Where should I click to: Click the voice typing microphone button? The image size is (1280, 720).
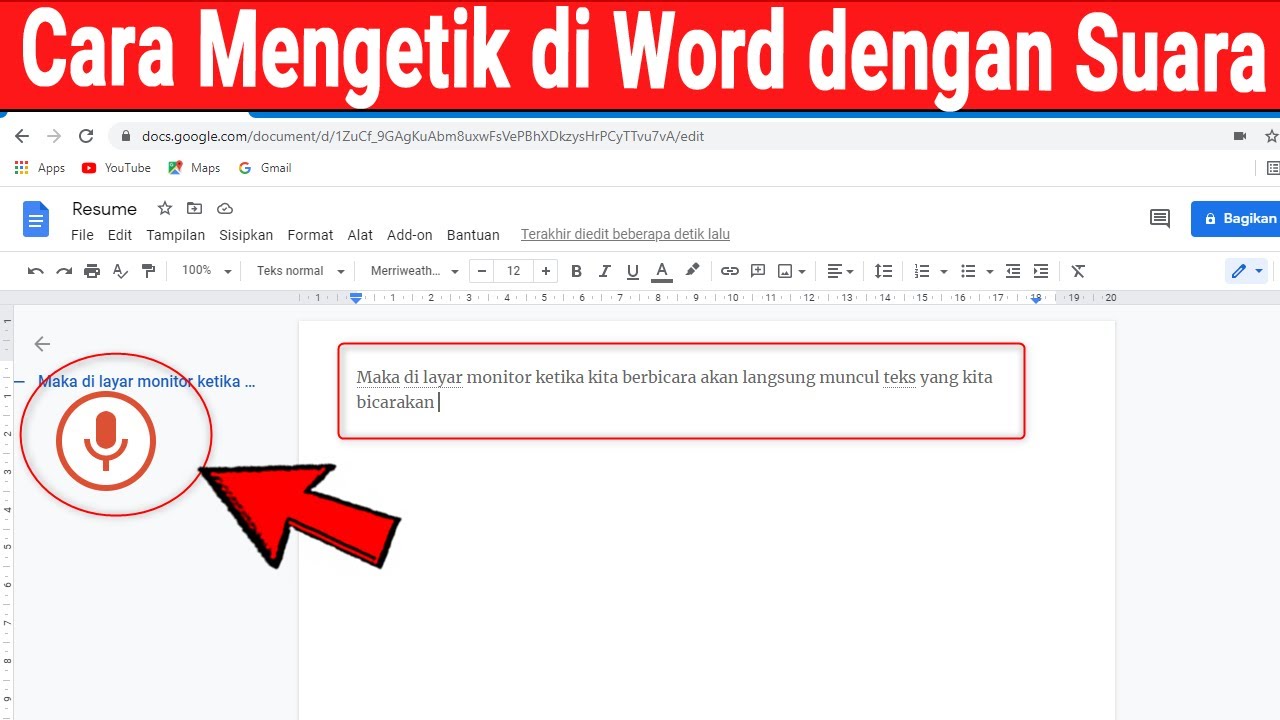point(106,439)
